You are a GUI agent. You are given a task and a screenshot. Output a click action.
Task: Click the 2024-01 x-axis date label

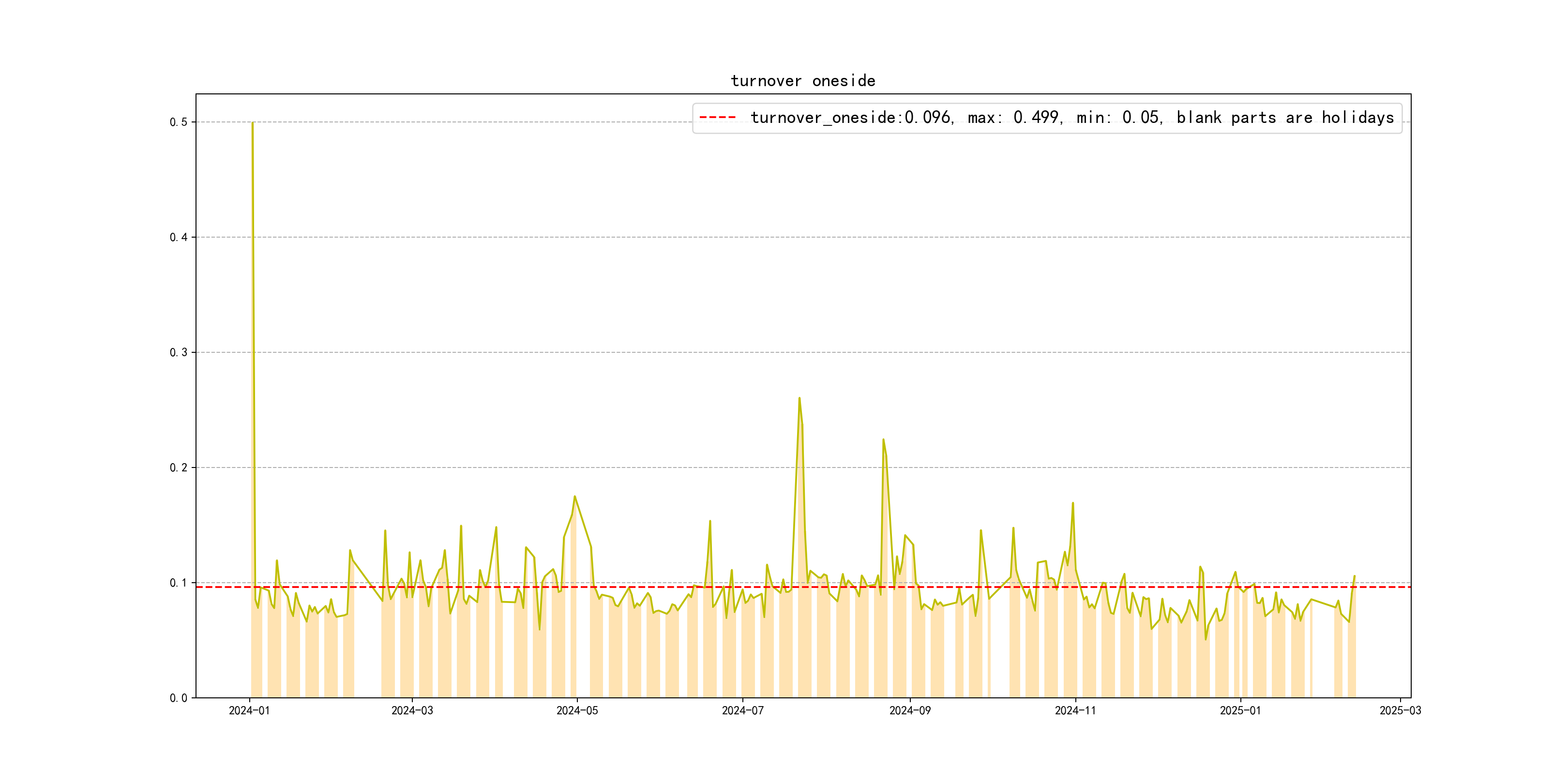[249, 711]
